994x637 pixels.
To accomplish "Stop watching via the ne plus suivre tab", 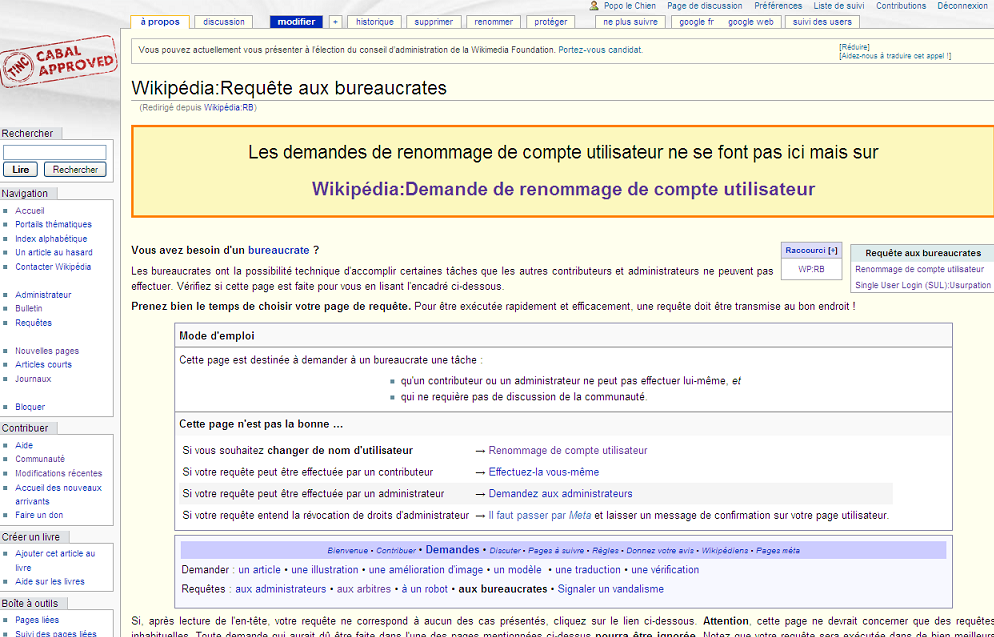I will pyautogui.click(x=630, y=22).
